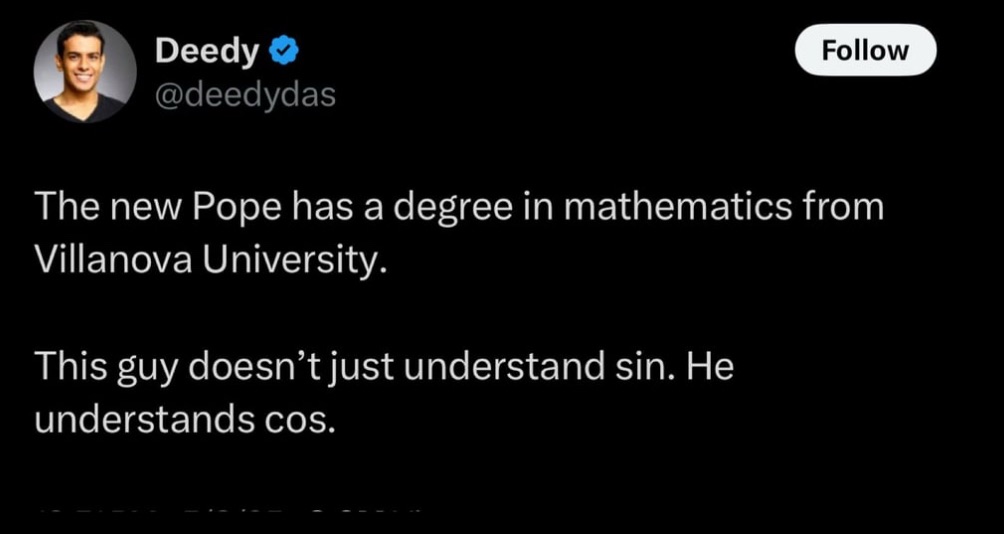The height and width of the screenshot is (534, 1004).
Task: Click the Follow button
Action: click(865, 50)
